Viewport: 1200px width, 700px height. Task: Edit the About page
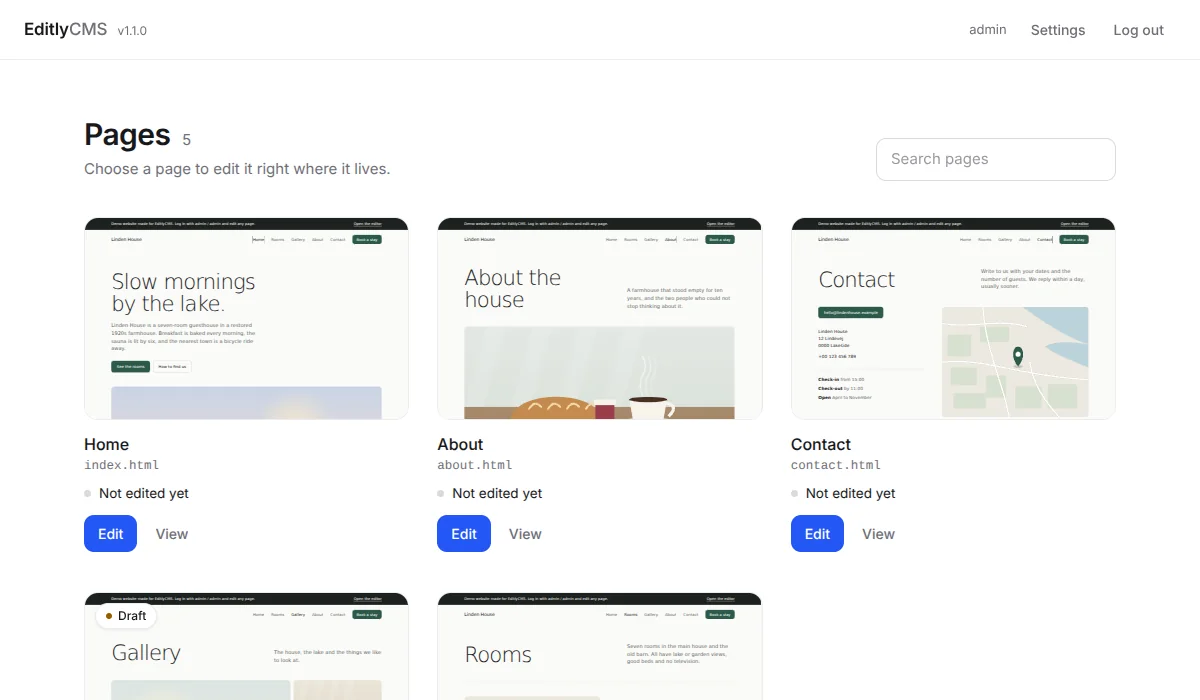click(464, 533)
